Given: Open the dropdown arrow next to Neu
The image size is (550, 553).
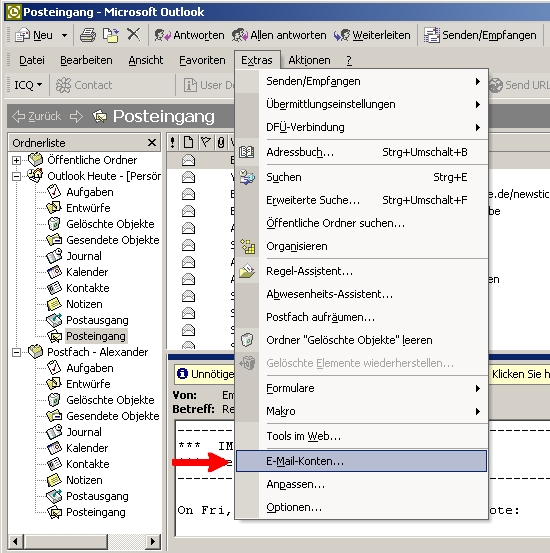Looking at the screenshot, I should click(64, 35).
